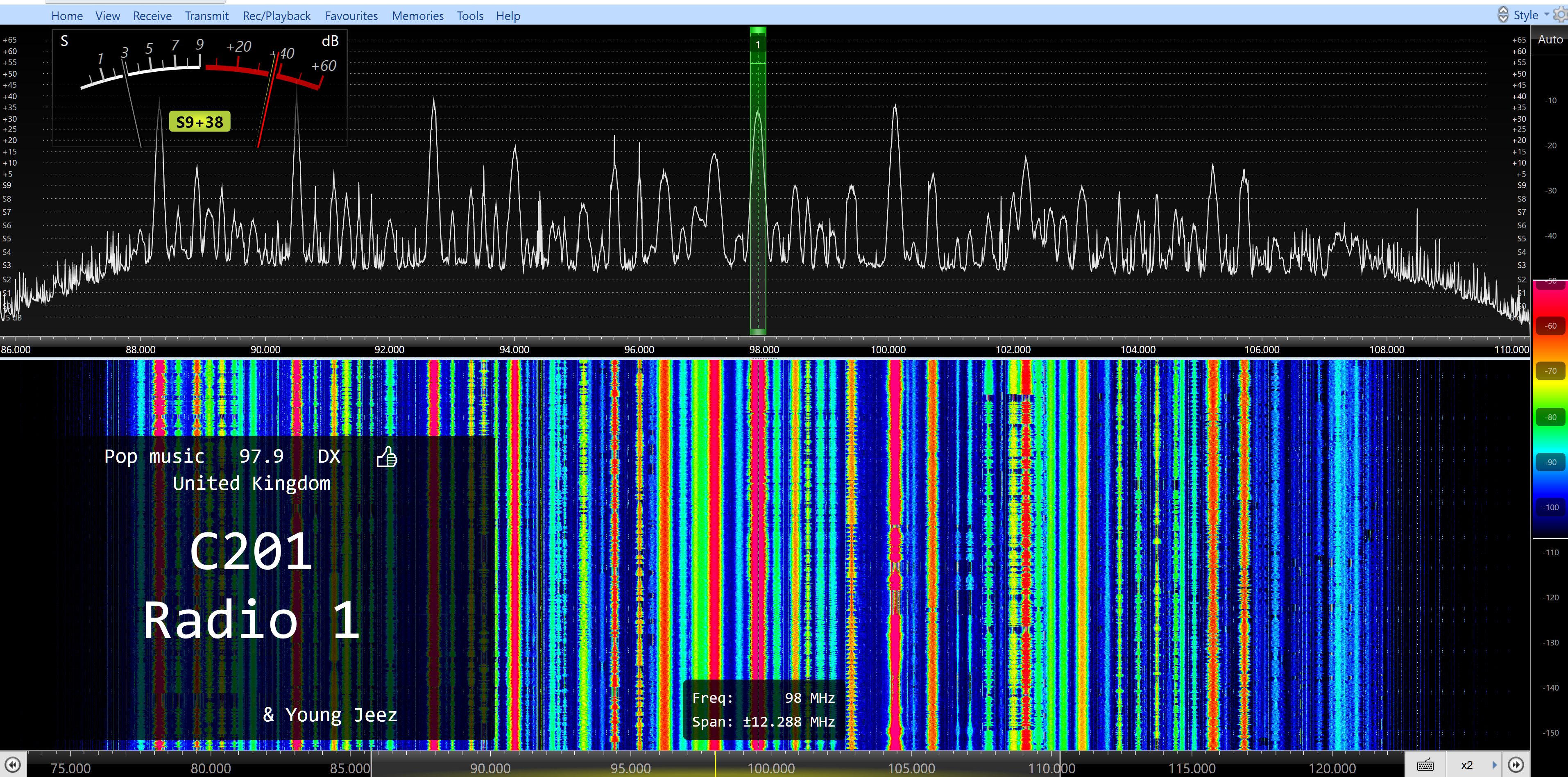Click the x2 zoom button
The width and height of the screenshot is (1568, 777).
tap(1466, 765)
